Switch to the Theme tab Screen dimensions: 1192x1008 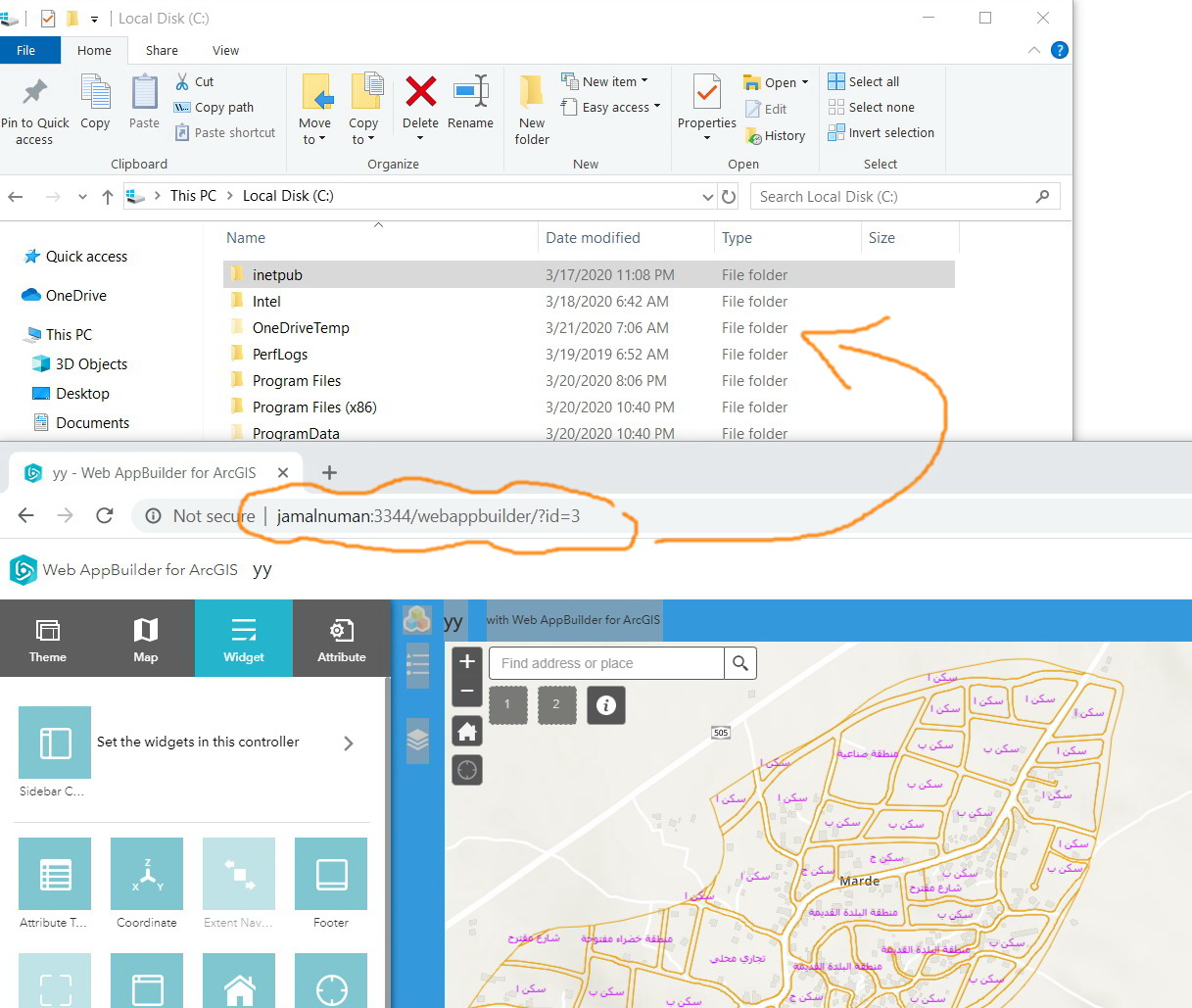tap(48, 639)
